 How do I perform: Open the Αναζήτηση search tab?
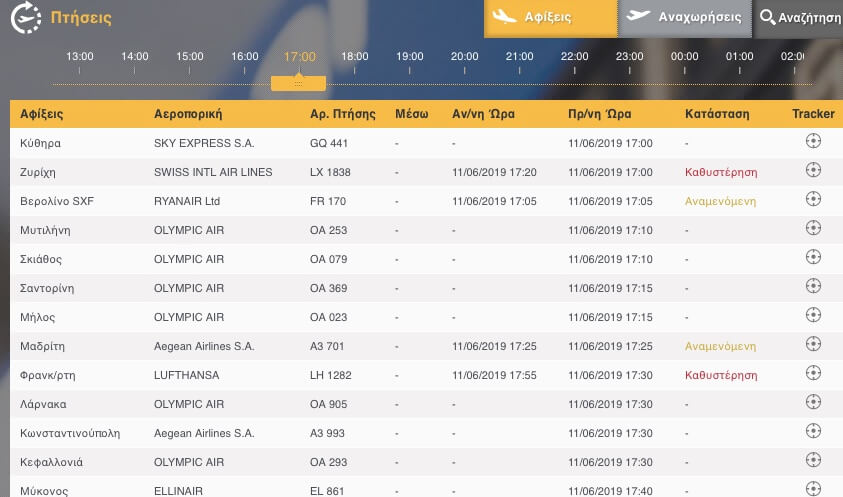[798, 18]
